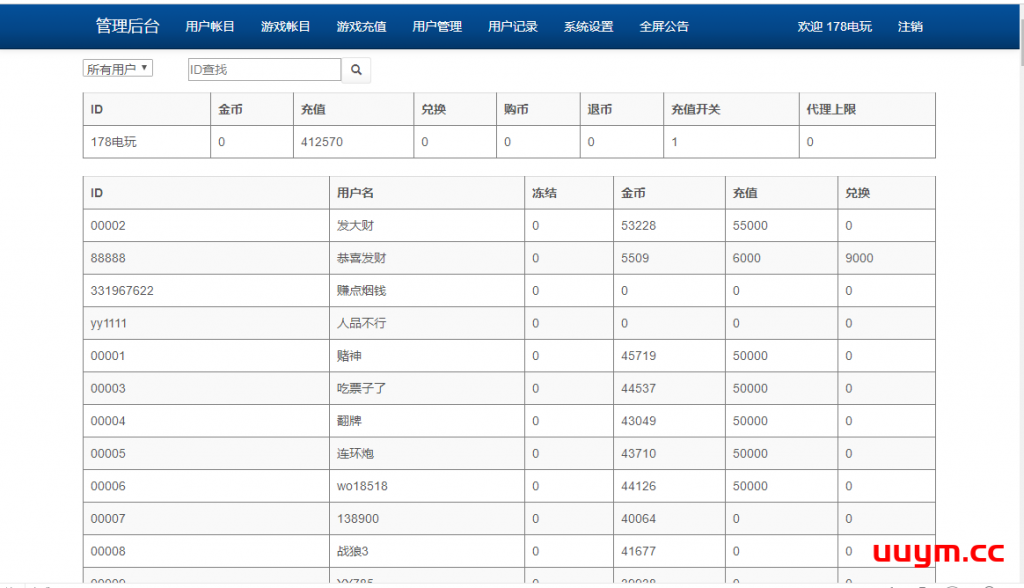Open the 全屏公告 menu item

coord(664,27)
